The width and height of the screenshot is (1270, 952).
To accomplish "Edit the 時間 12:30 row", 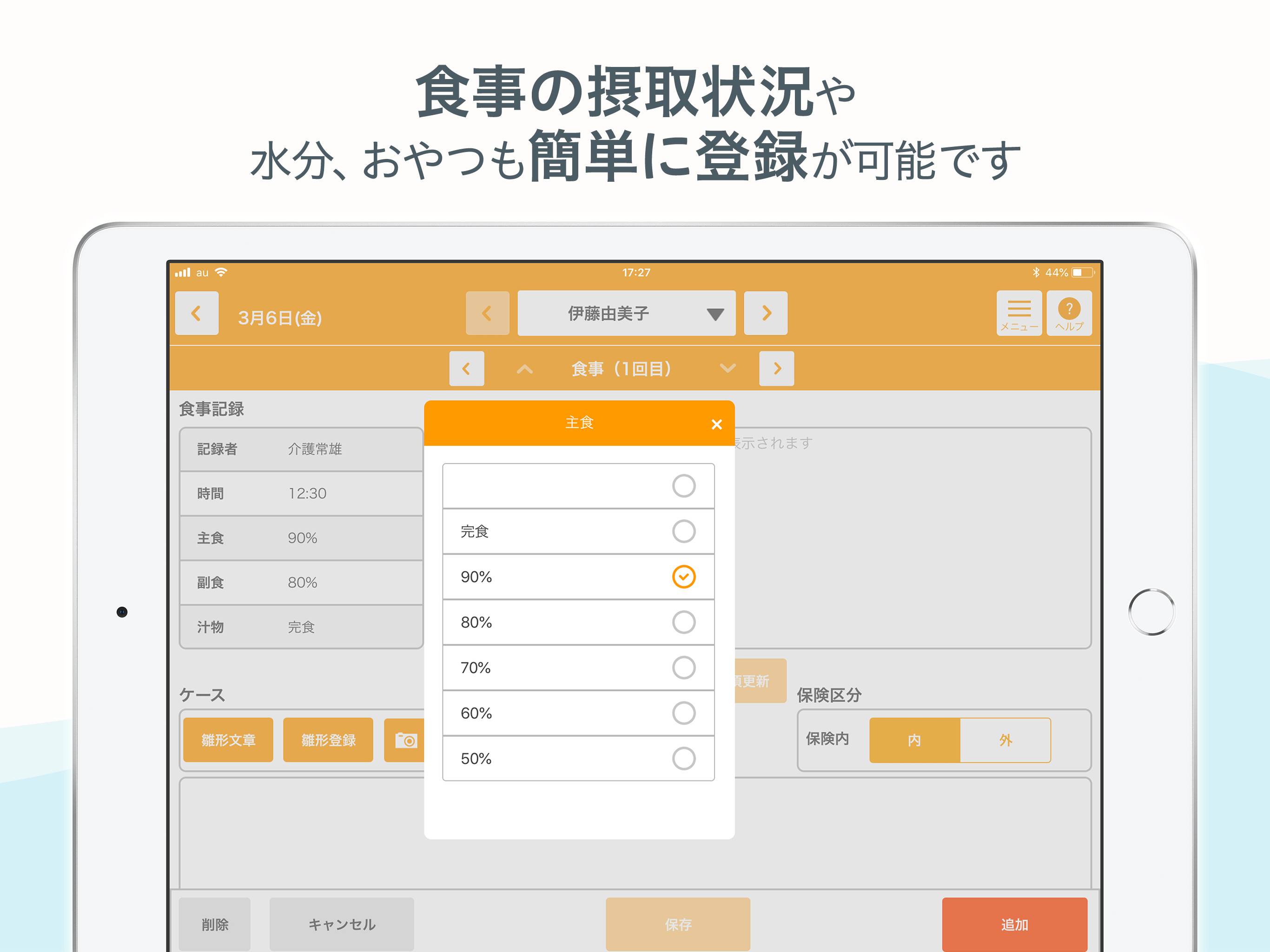I will 301,494.
